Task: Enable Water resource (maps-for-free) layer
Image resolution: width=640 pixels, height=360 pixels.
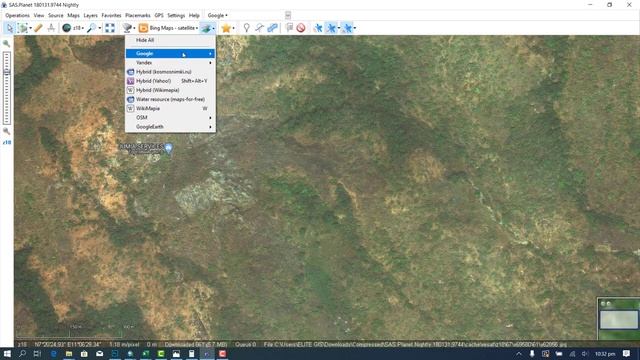Action: [170, 99]
